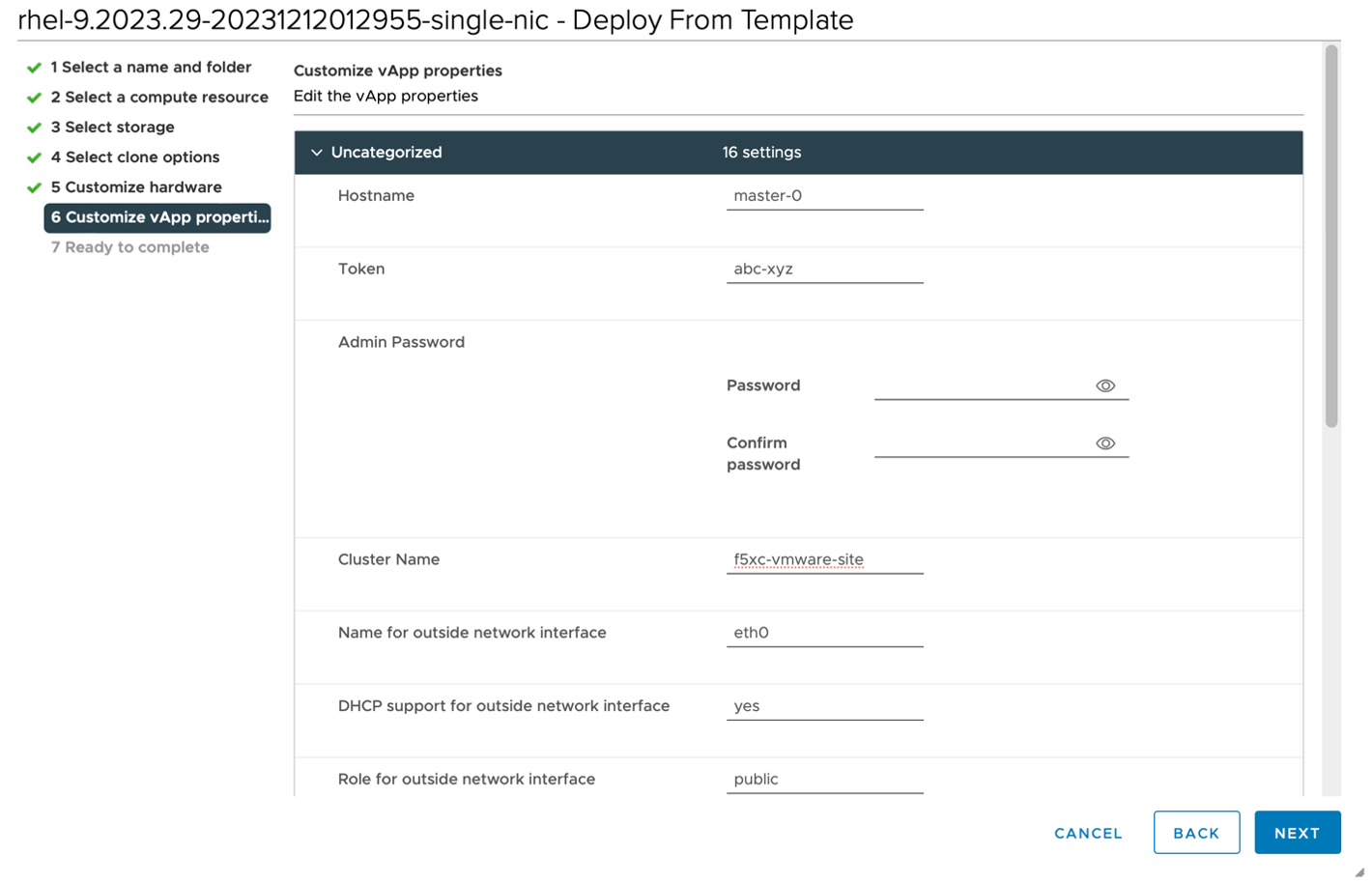Click the BACK button

pos(1199,833)
